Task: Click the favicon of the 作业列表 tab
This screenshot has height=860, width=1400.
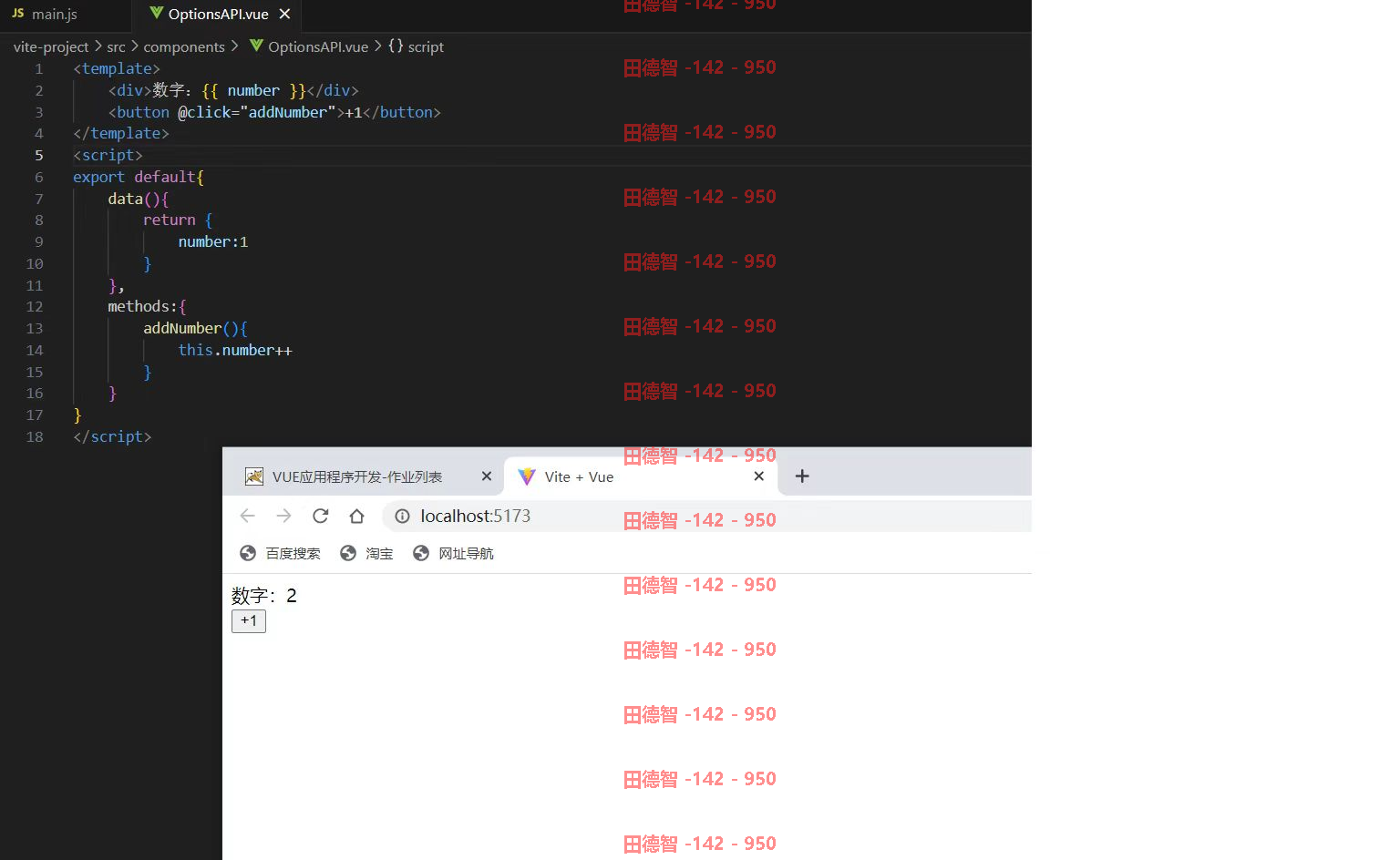Action: [254, 476]
